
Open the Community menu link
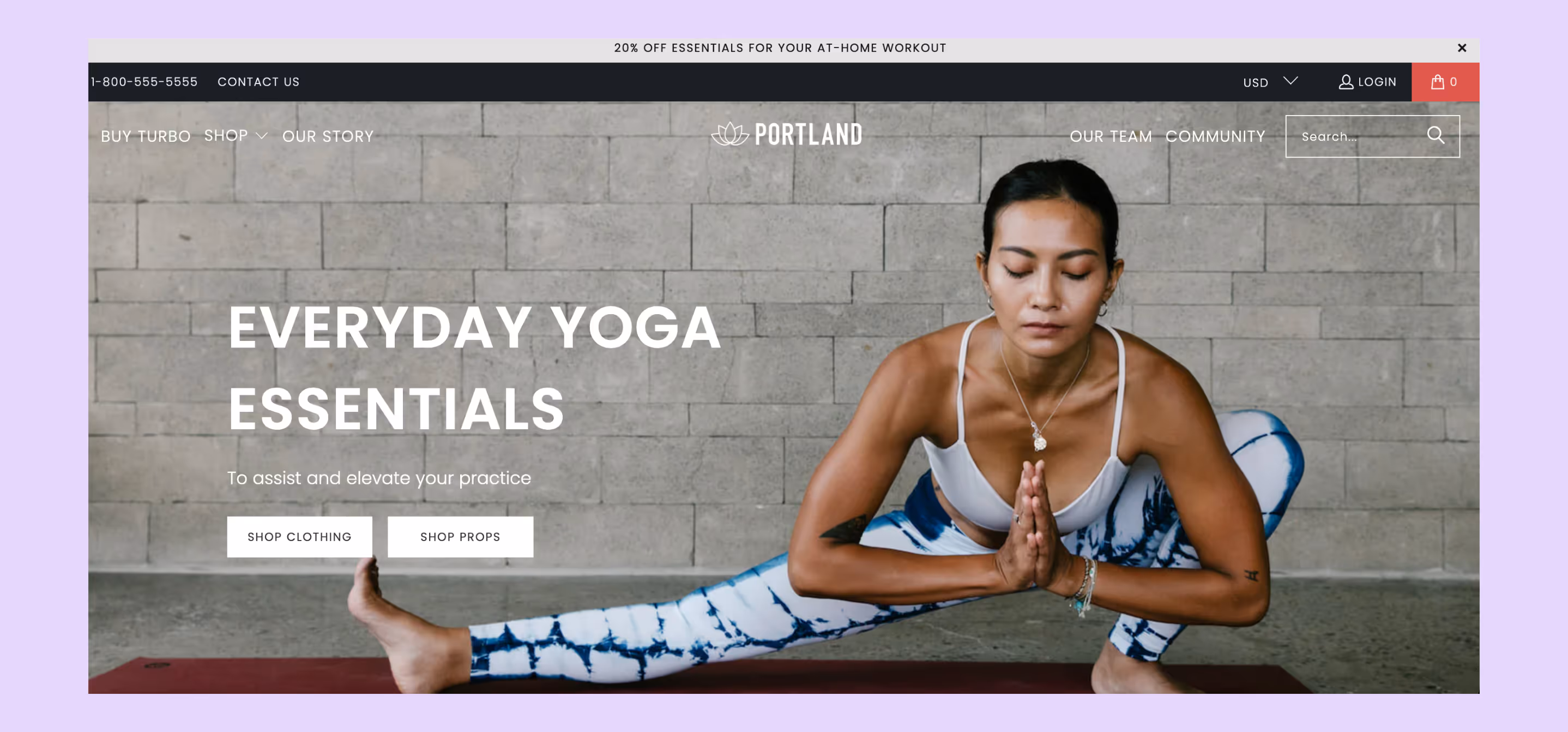[x=1215, y=136]
